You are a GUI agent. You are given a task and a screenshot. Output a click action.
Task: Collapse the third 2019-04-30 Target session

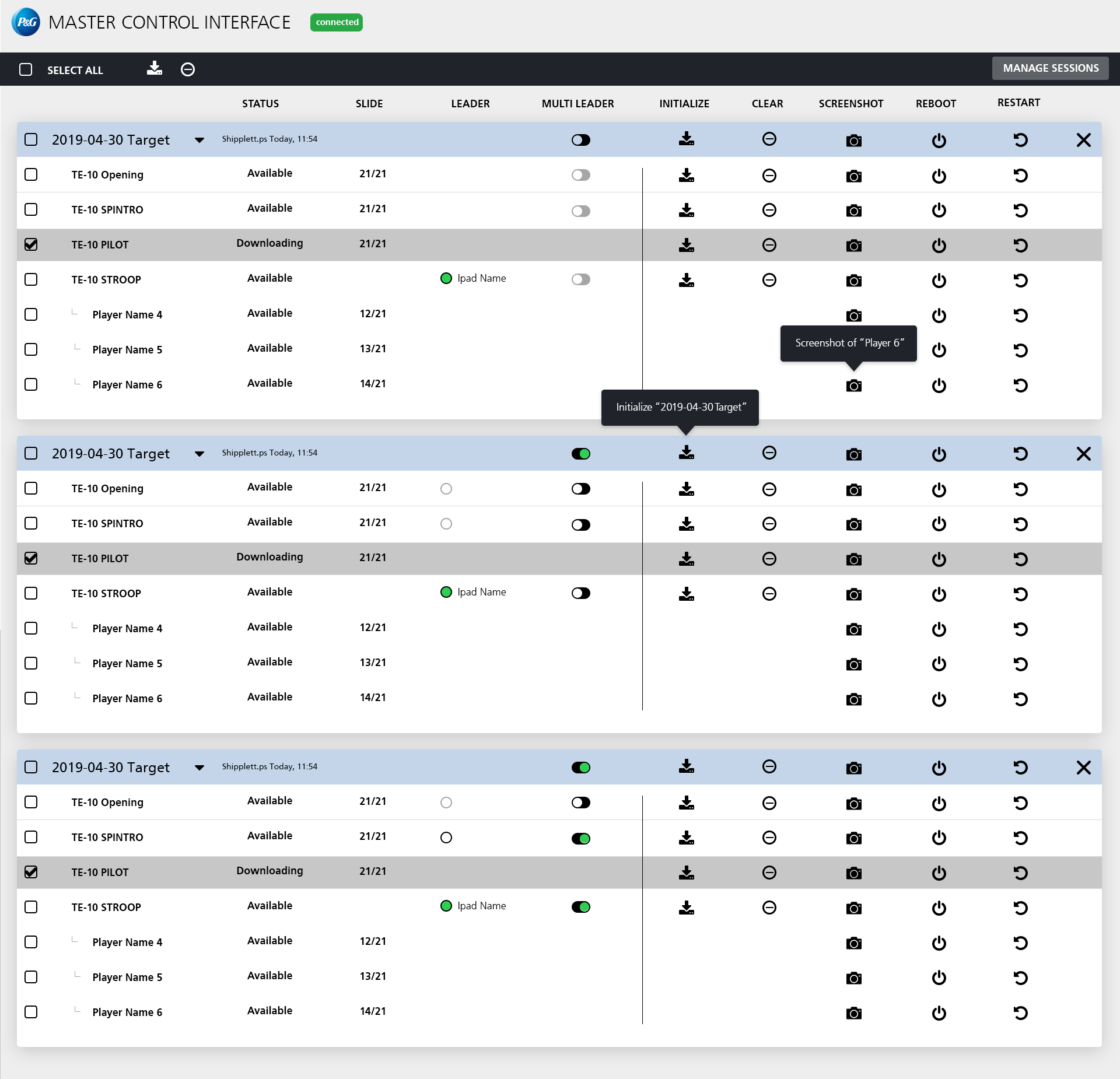(x=199, y=768)
